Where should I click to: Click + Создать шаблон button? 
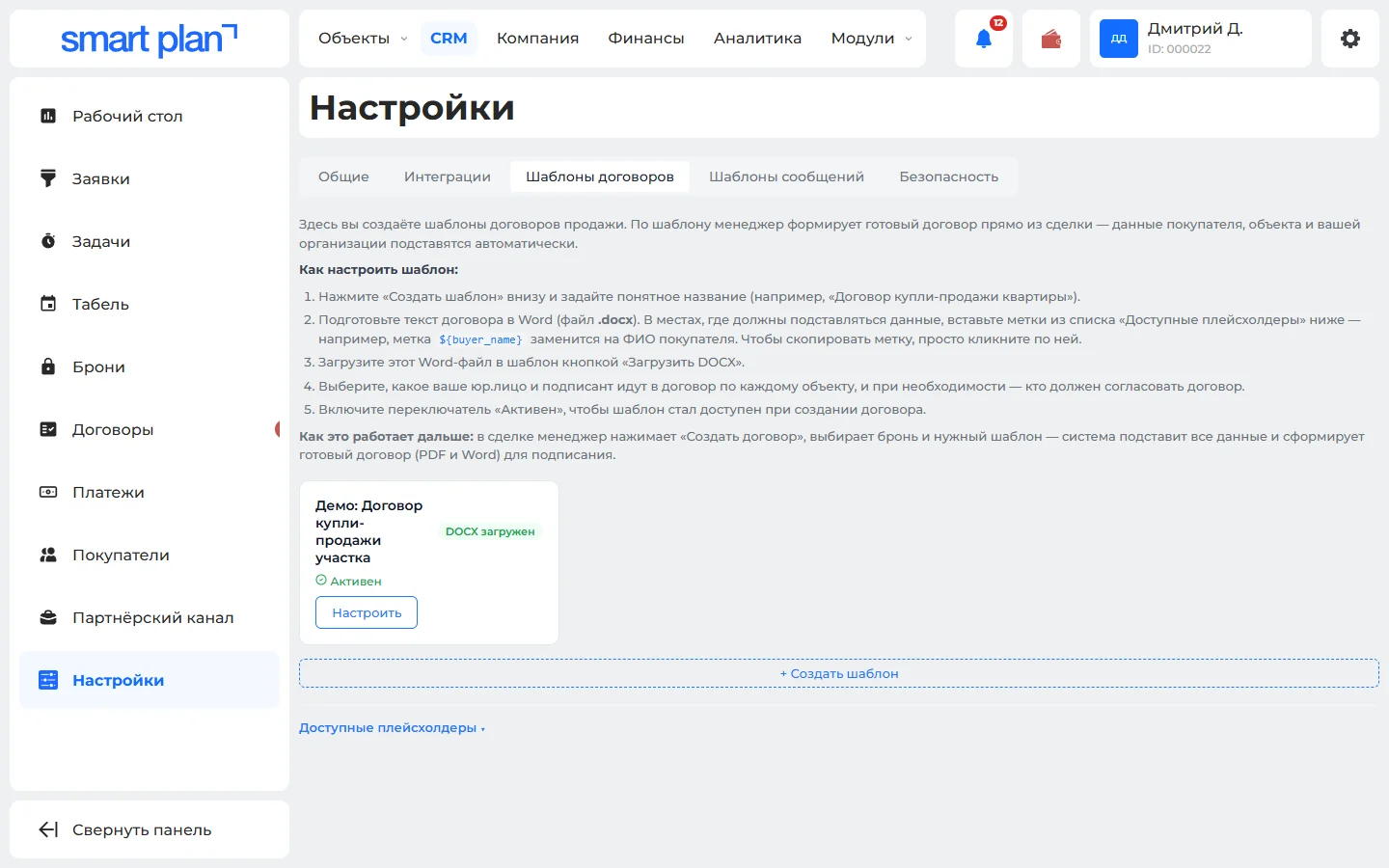tap(839, 673)
